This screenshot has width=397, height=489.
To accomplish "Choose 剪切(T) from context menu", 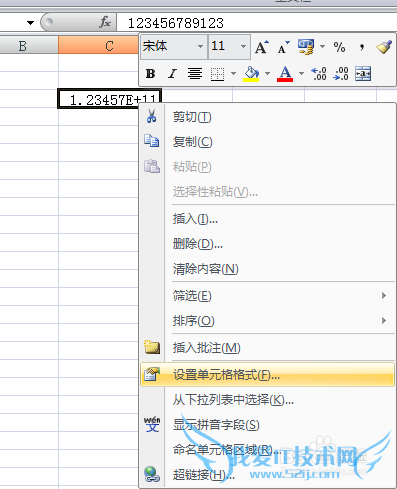I will [x=267, y=117].
